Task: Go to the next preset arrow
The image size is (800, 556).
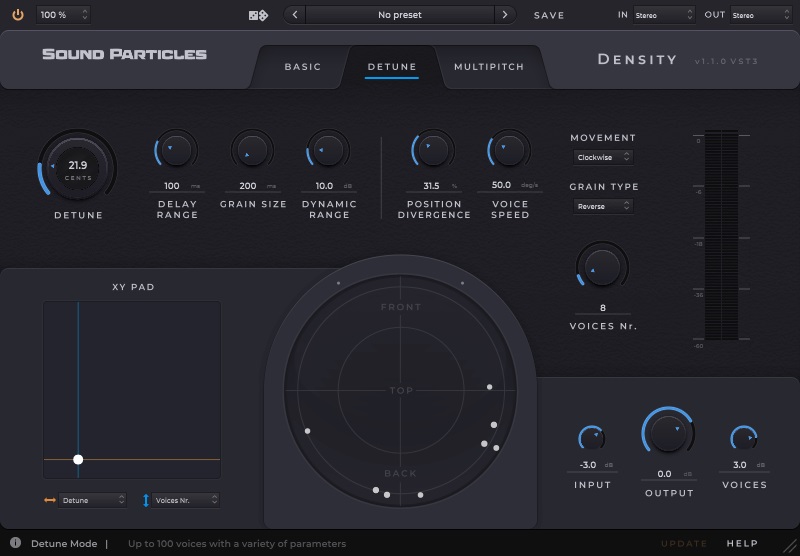Action: pos(505,15)
